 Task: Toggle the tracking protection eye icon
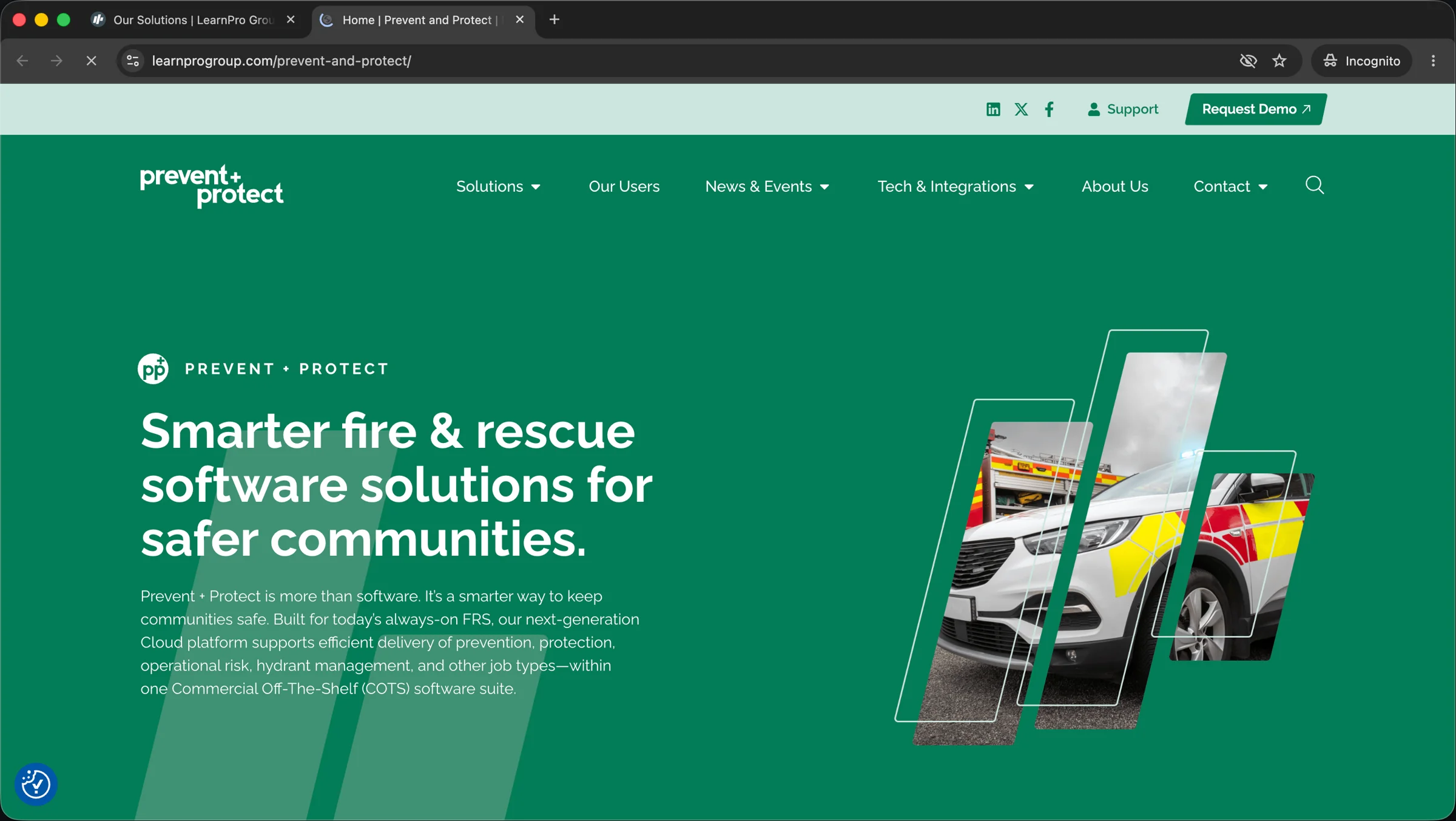1248,61
